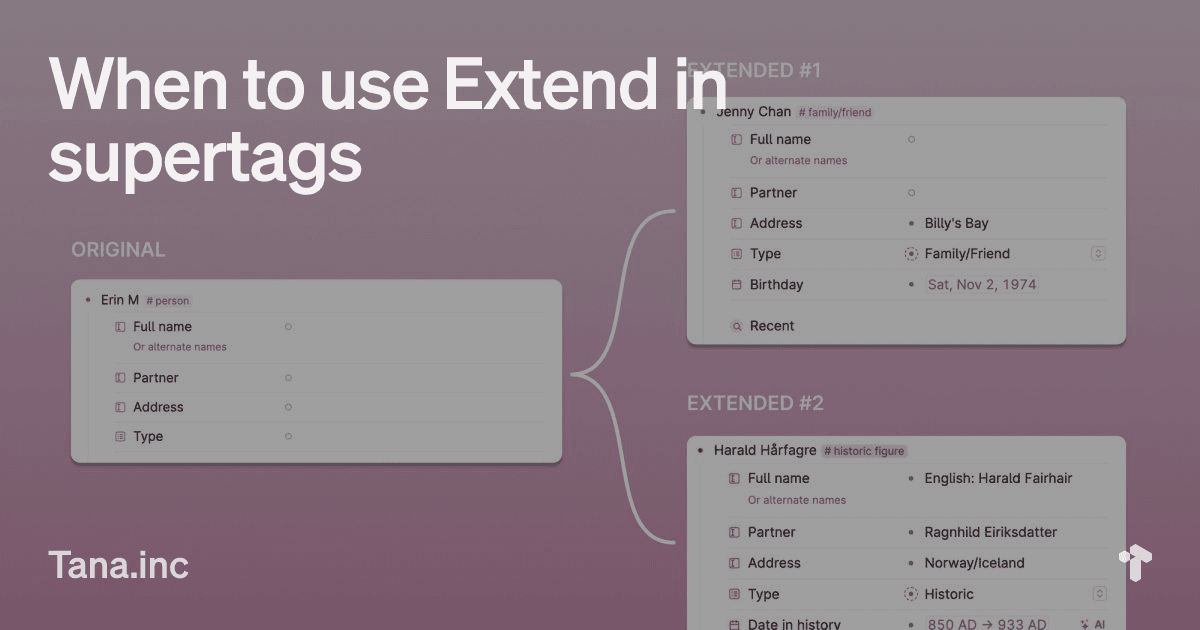Open the Historic type dropdown on Harald's card
The width and height of the screenshot is (1200, 630).
[x=1098, y=594]
